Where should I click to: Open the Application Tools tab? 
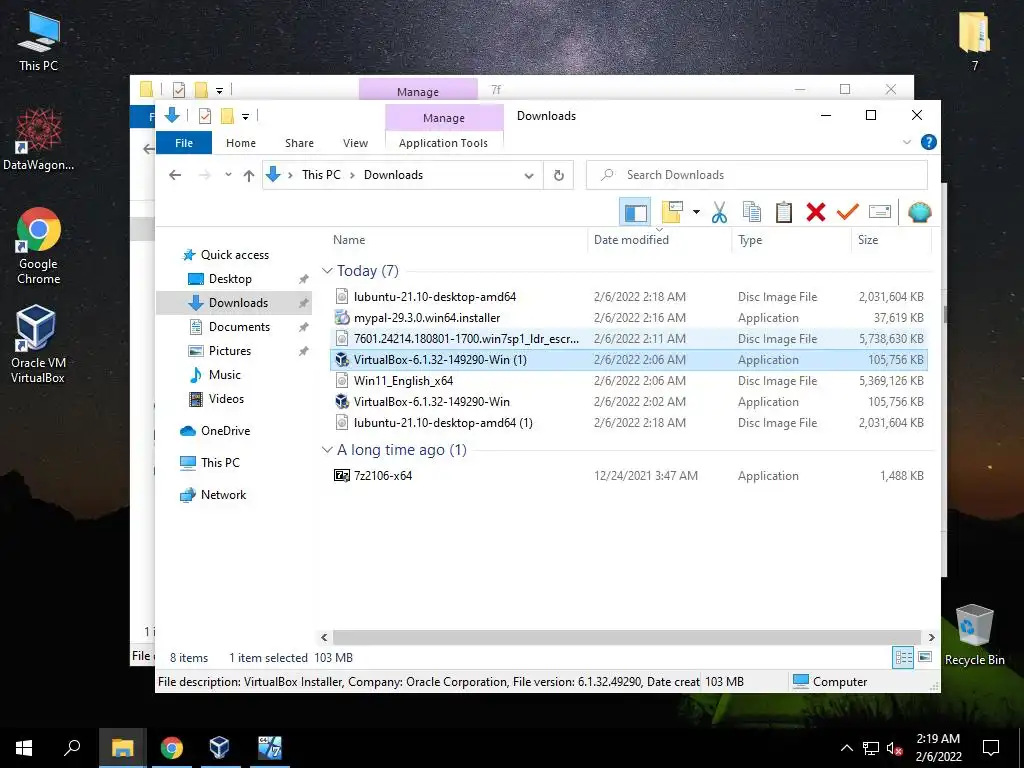[443, 142]
